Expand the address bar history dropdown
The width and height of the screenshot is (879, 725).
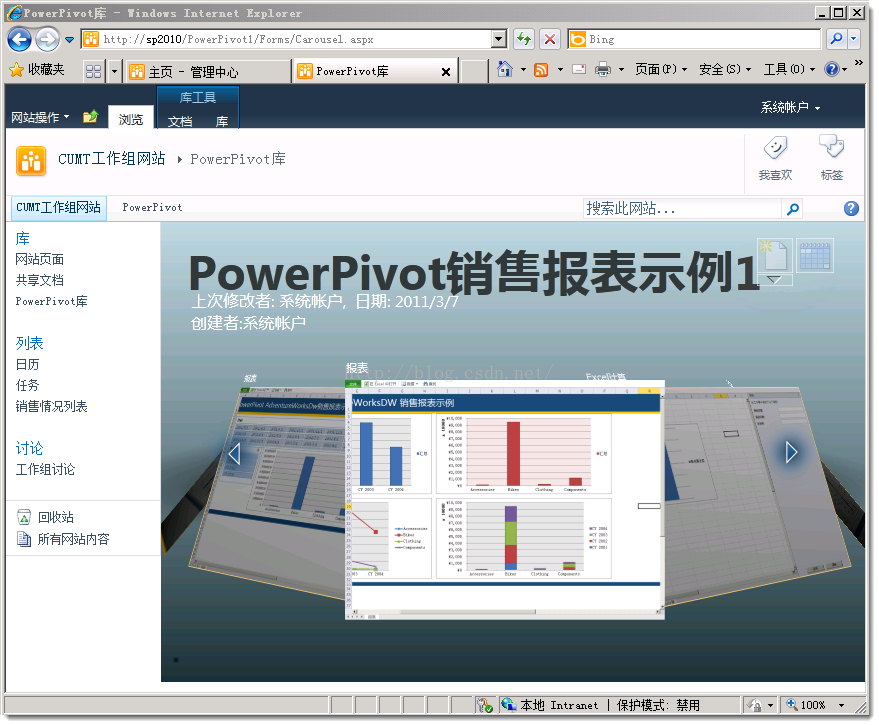pos(499,39)
